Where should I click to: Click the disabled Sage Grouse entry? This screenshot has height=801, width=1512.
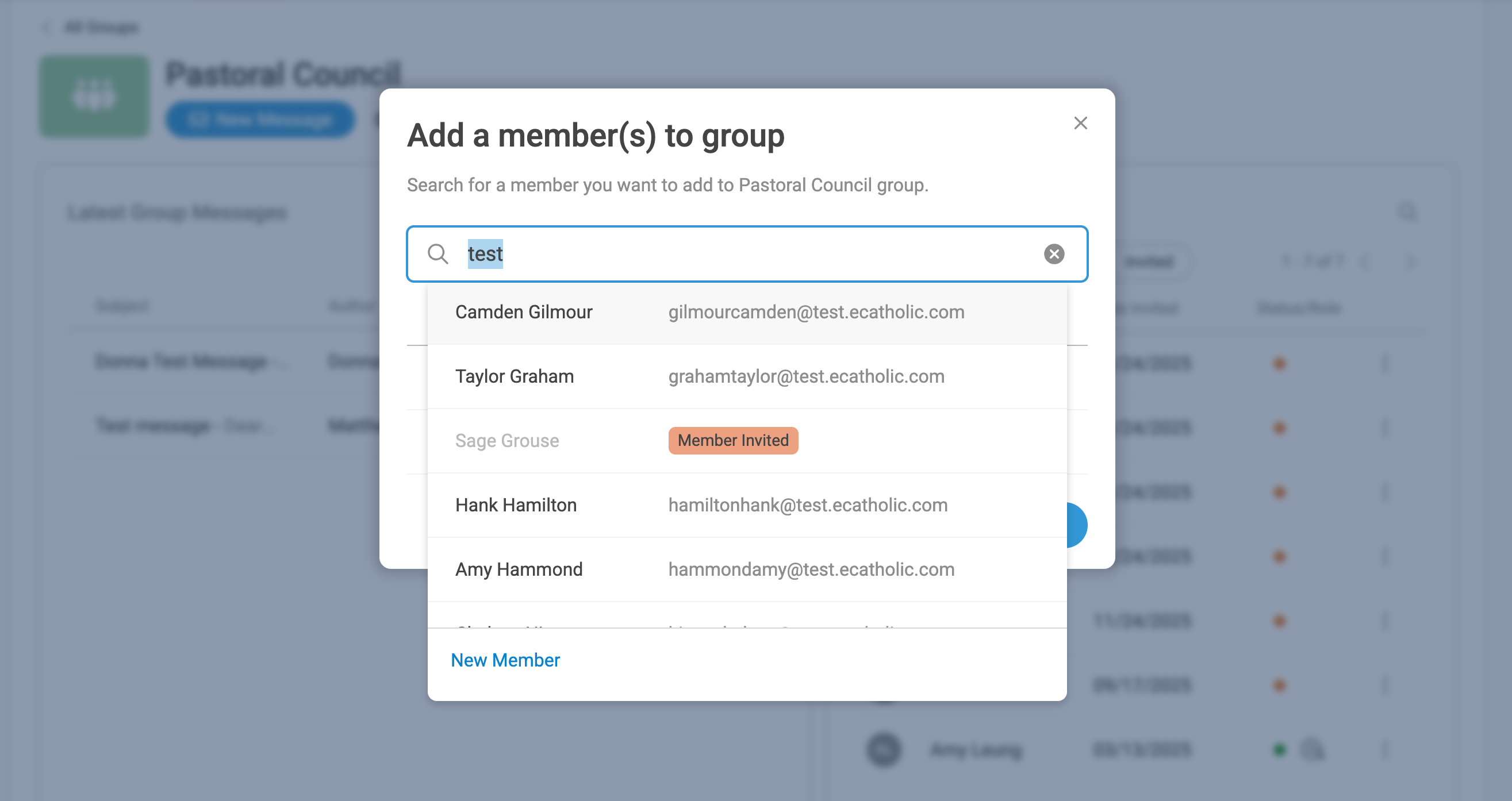506,441
